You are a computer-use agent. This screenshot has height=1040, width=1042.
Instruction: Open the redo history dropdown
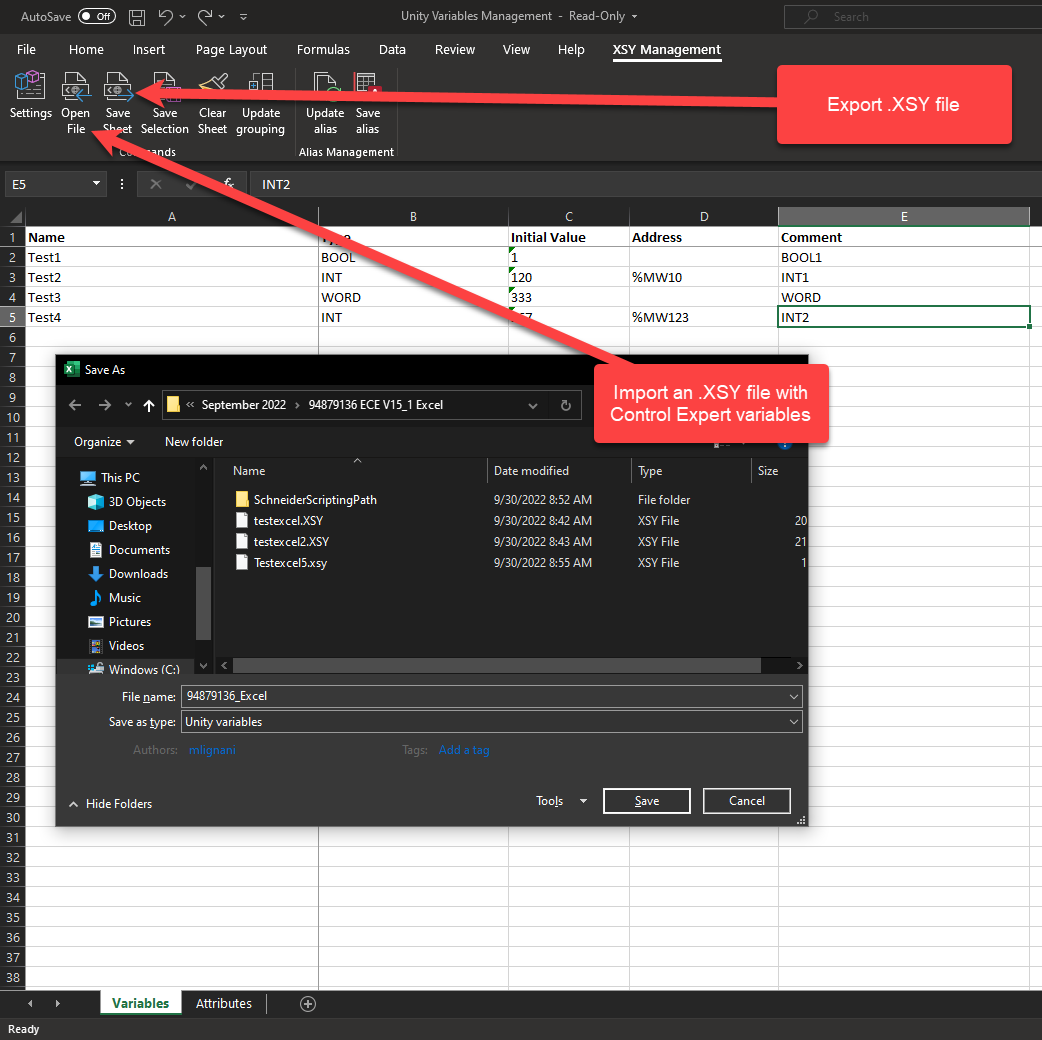tap(221, 17)
